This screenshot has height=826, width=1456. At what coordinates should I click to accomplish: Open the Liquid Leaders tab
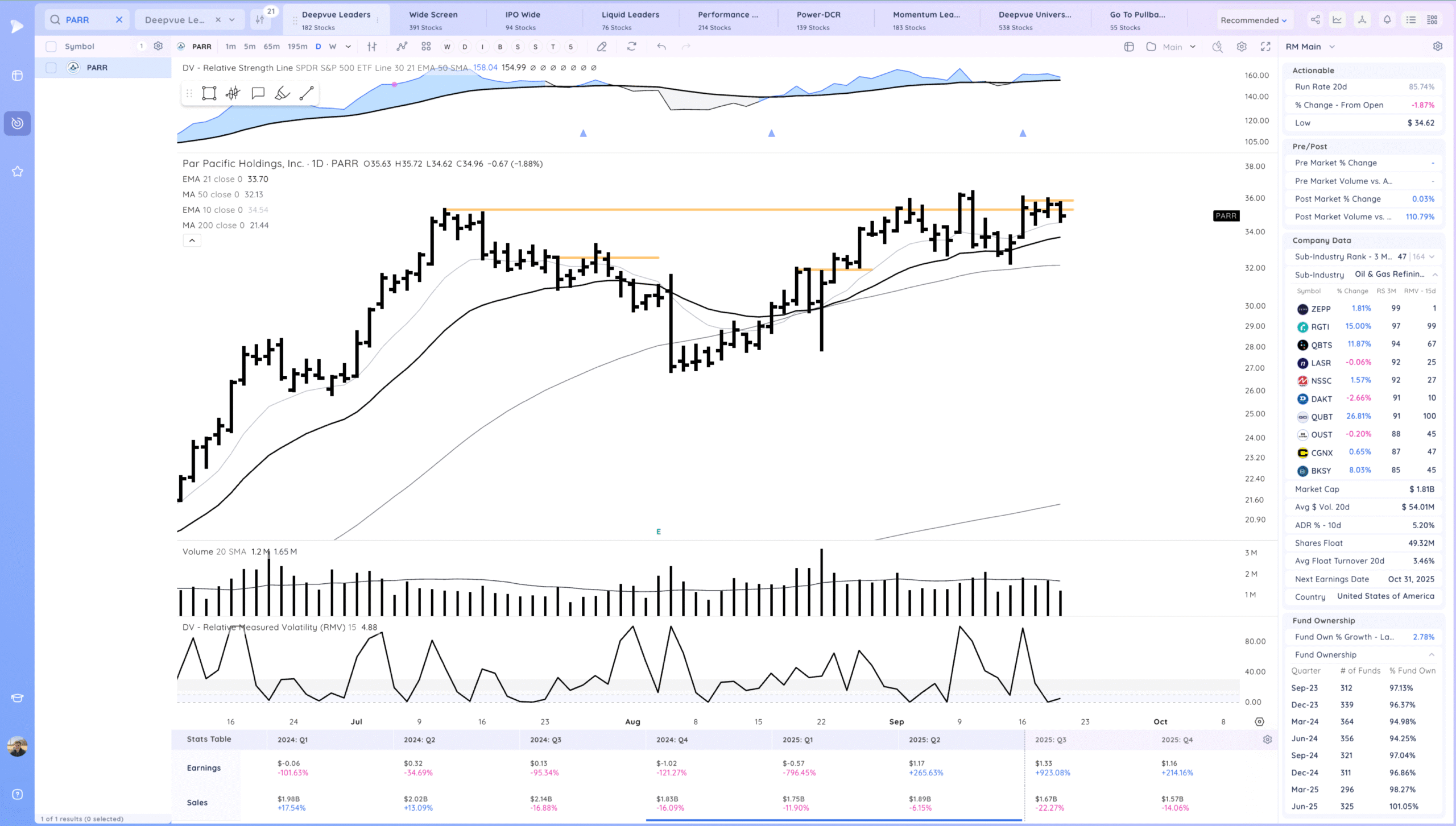(x=630, y=20)
